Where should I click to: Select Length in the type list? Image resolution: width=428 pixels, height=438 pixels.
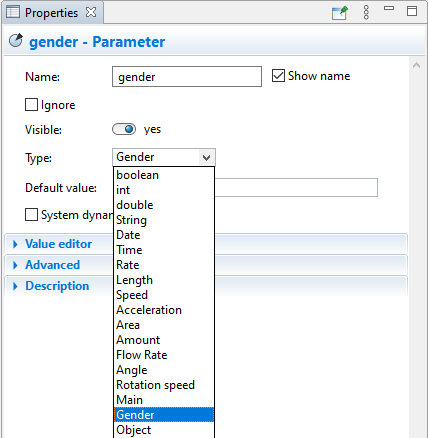click(x=164, y=280)
